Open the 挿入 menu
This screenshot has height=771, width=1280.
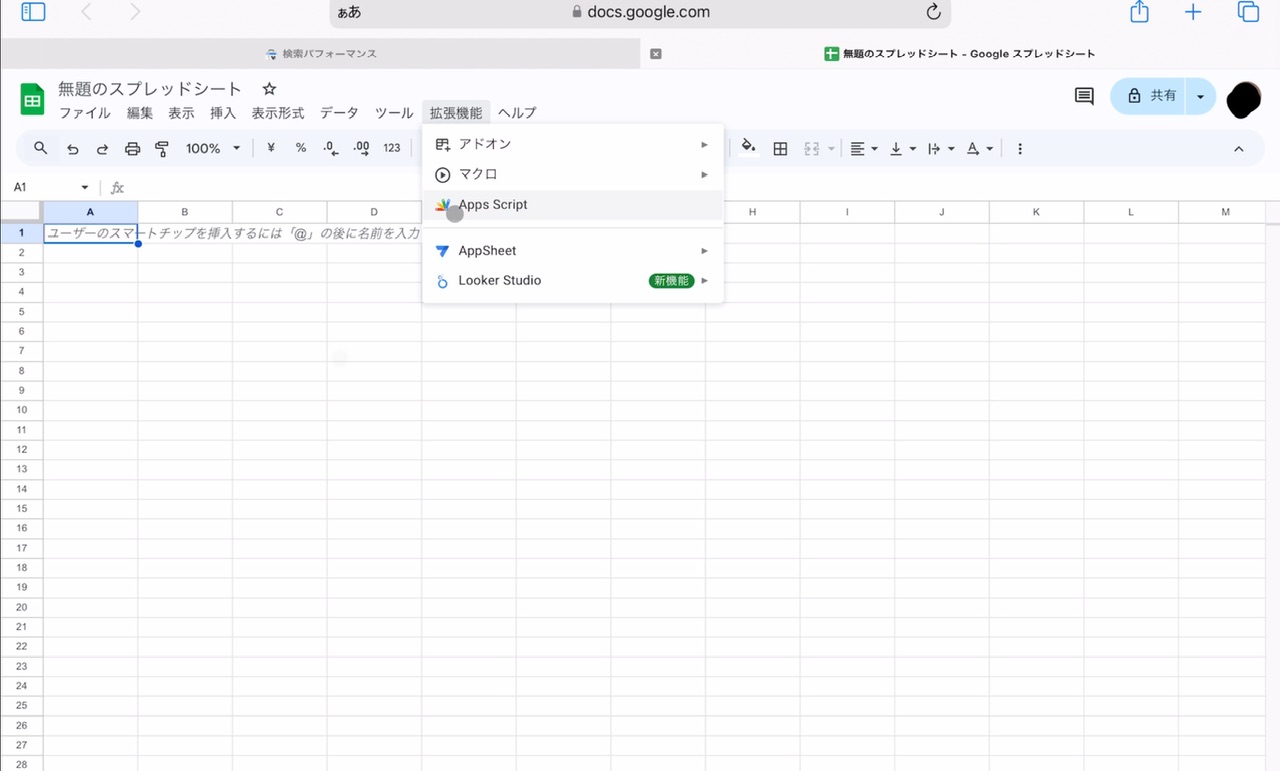tap(223, 113)
